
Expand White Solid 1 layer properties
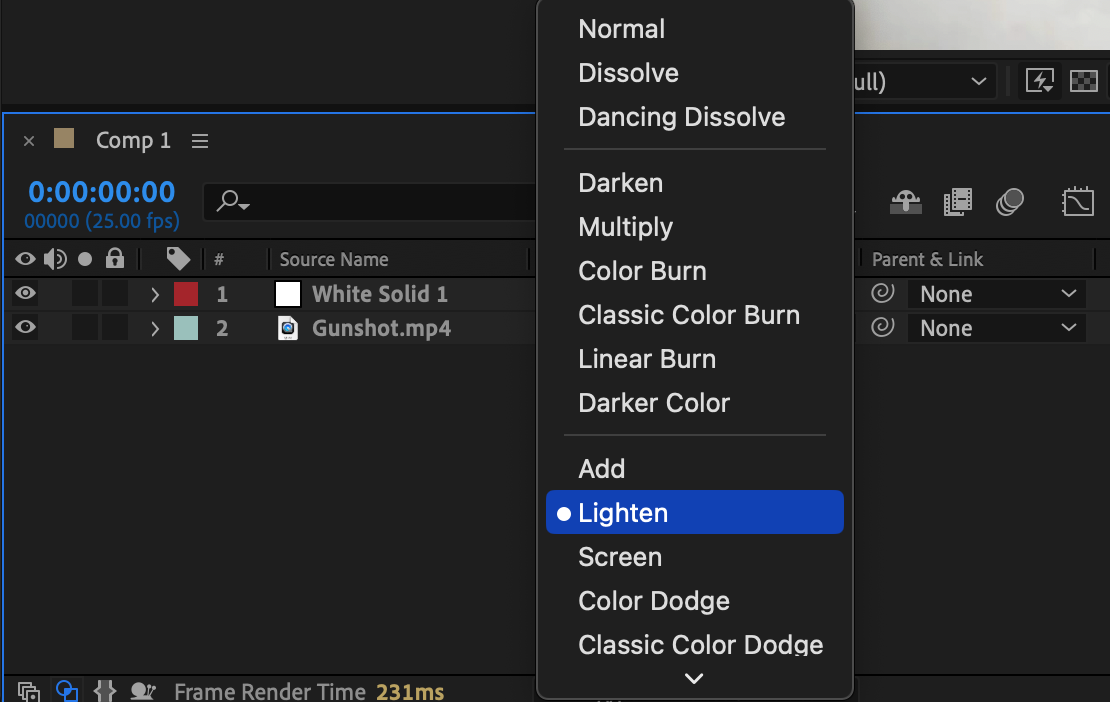(155, 294)
